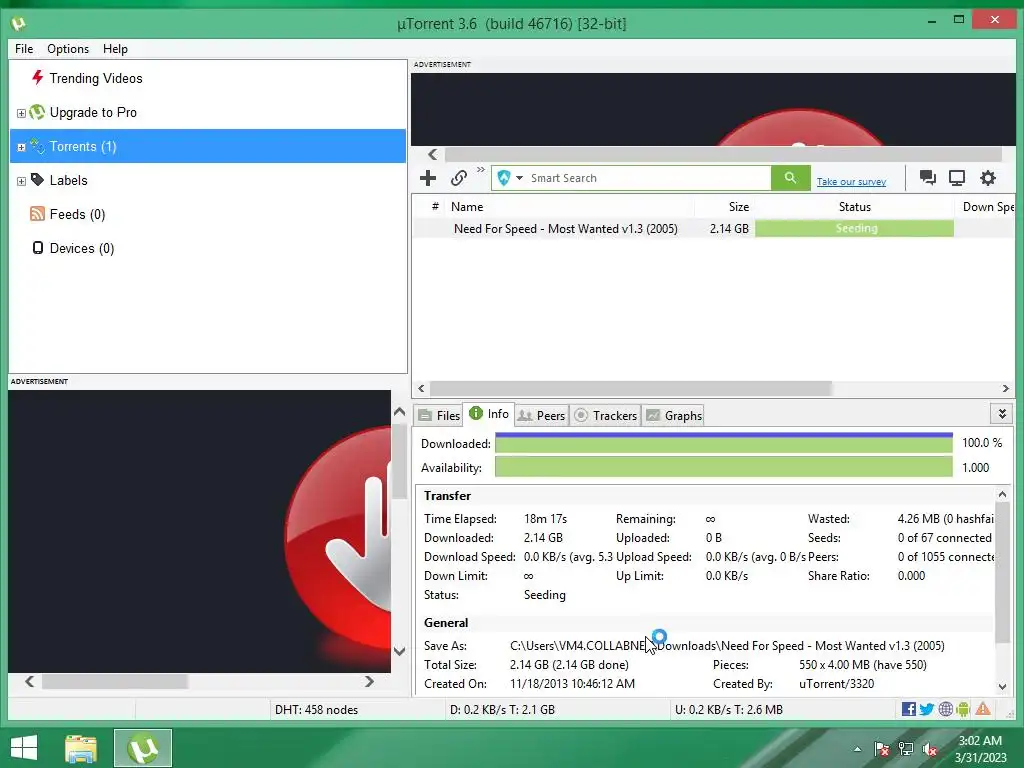Open the File menu

click(24, 49)
